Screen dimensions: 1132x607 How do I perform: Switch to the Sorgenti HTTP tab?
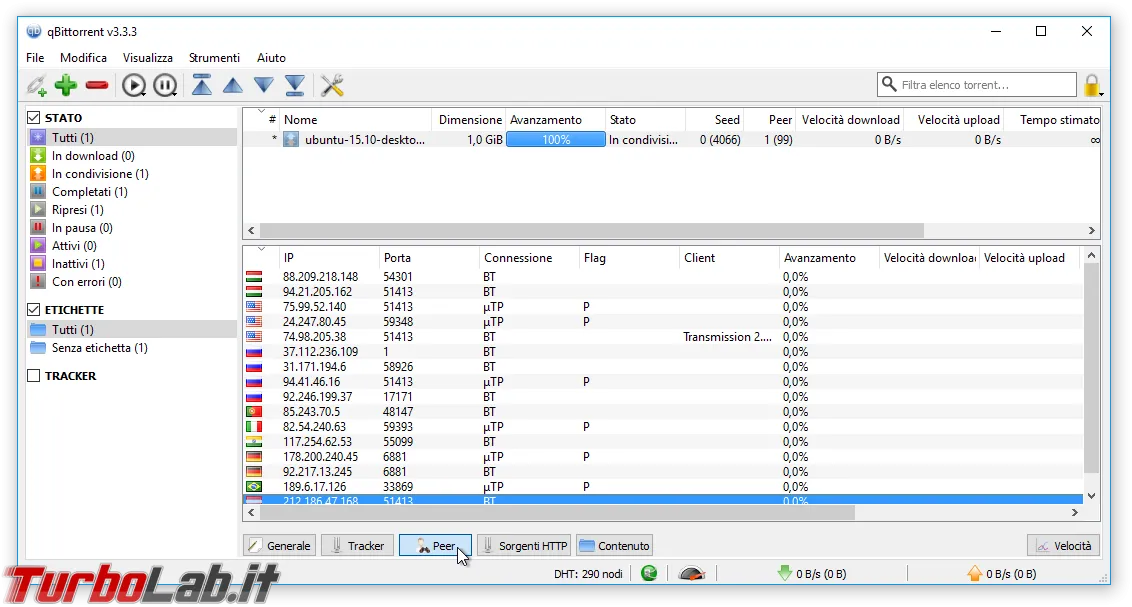coord(525,546)
